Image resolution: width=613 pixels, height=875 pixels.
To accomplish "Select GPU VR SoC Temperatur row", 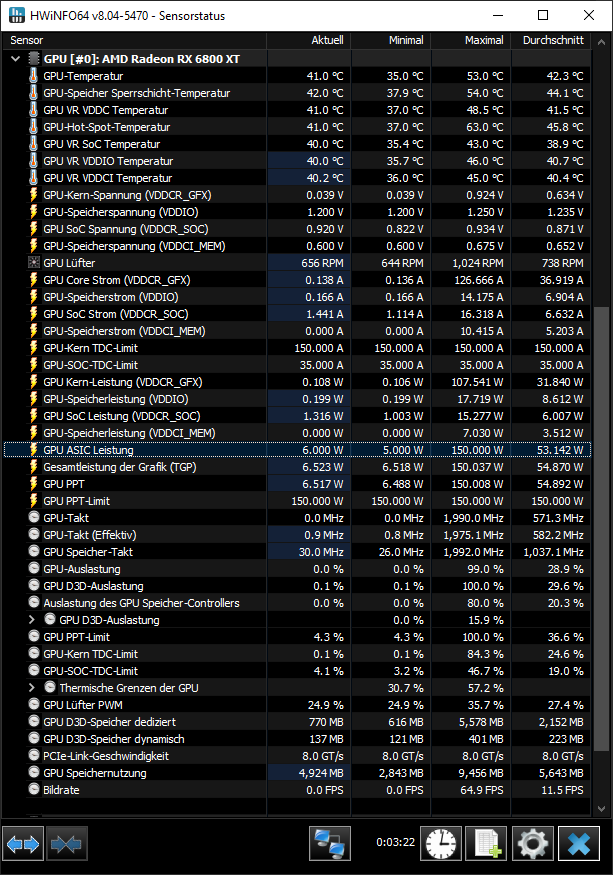I will pyautogui.click(x=297, y=144).
